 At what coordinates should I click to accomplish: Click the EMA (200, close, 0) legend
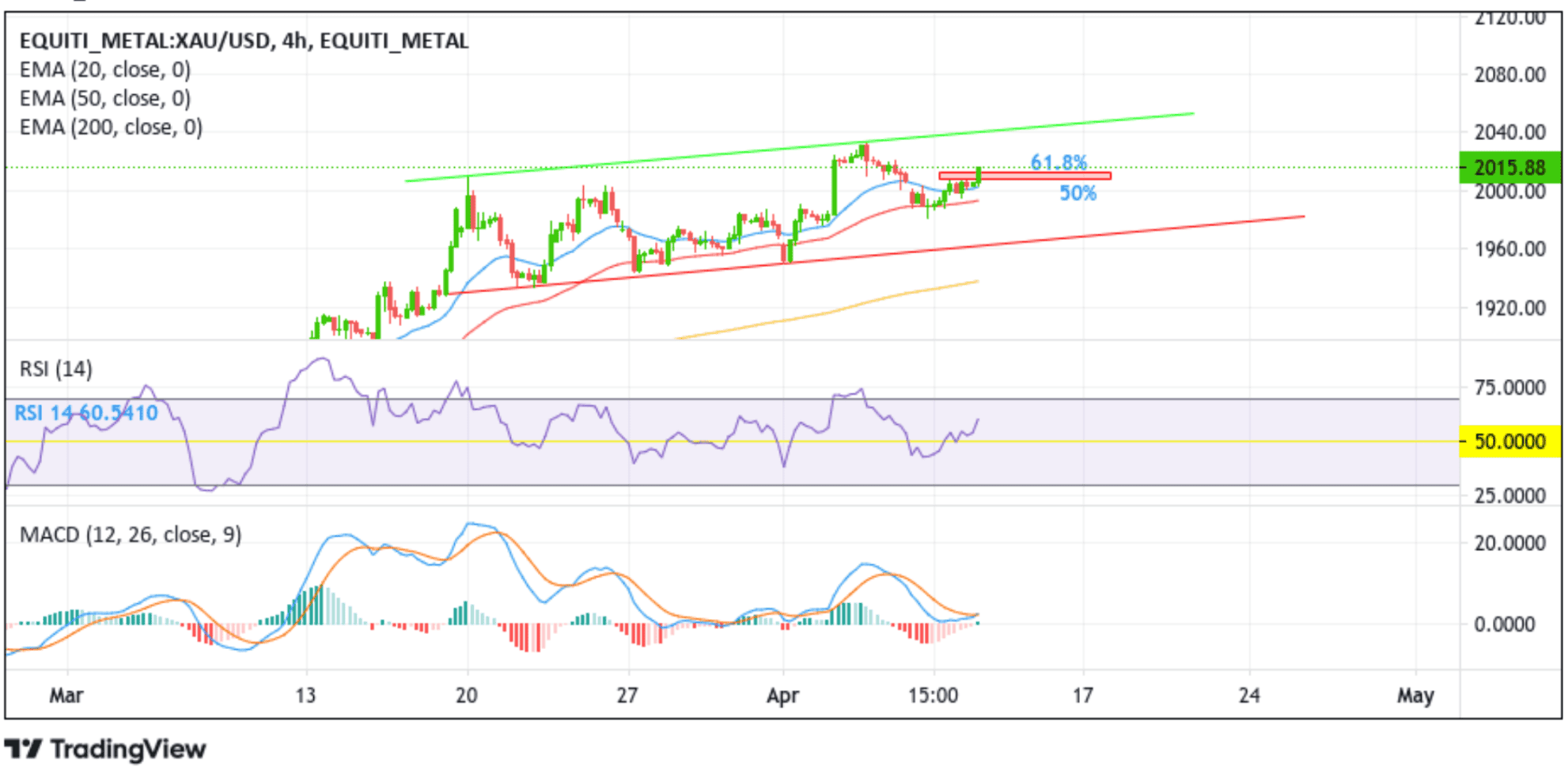(111, 127)
